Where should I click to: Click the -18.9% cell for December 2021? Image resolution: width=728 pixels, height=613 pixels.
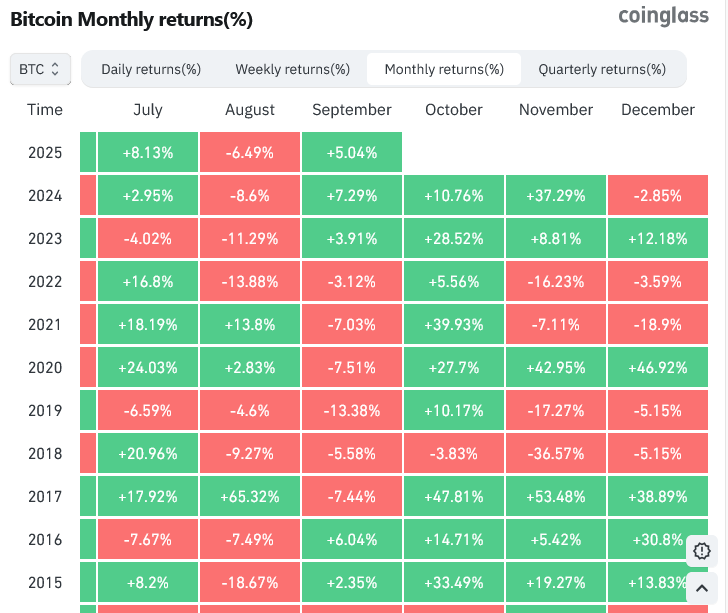tap(658, 324)
